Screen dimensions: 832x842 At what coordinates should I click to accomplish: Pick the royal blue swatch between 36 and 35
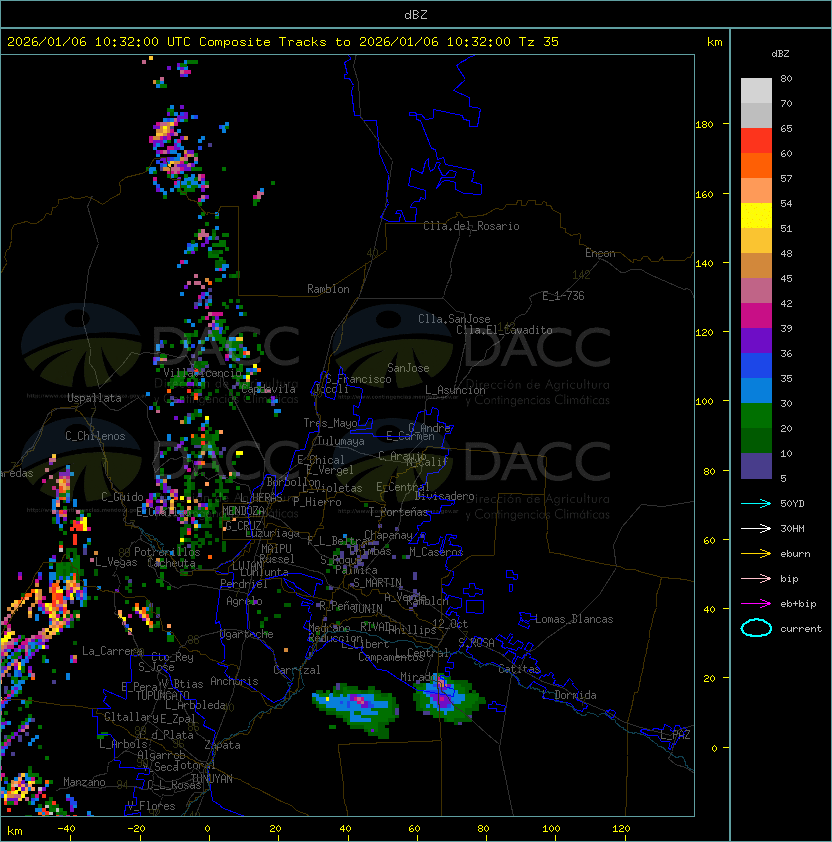[x=756, y=365]
